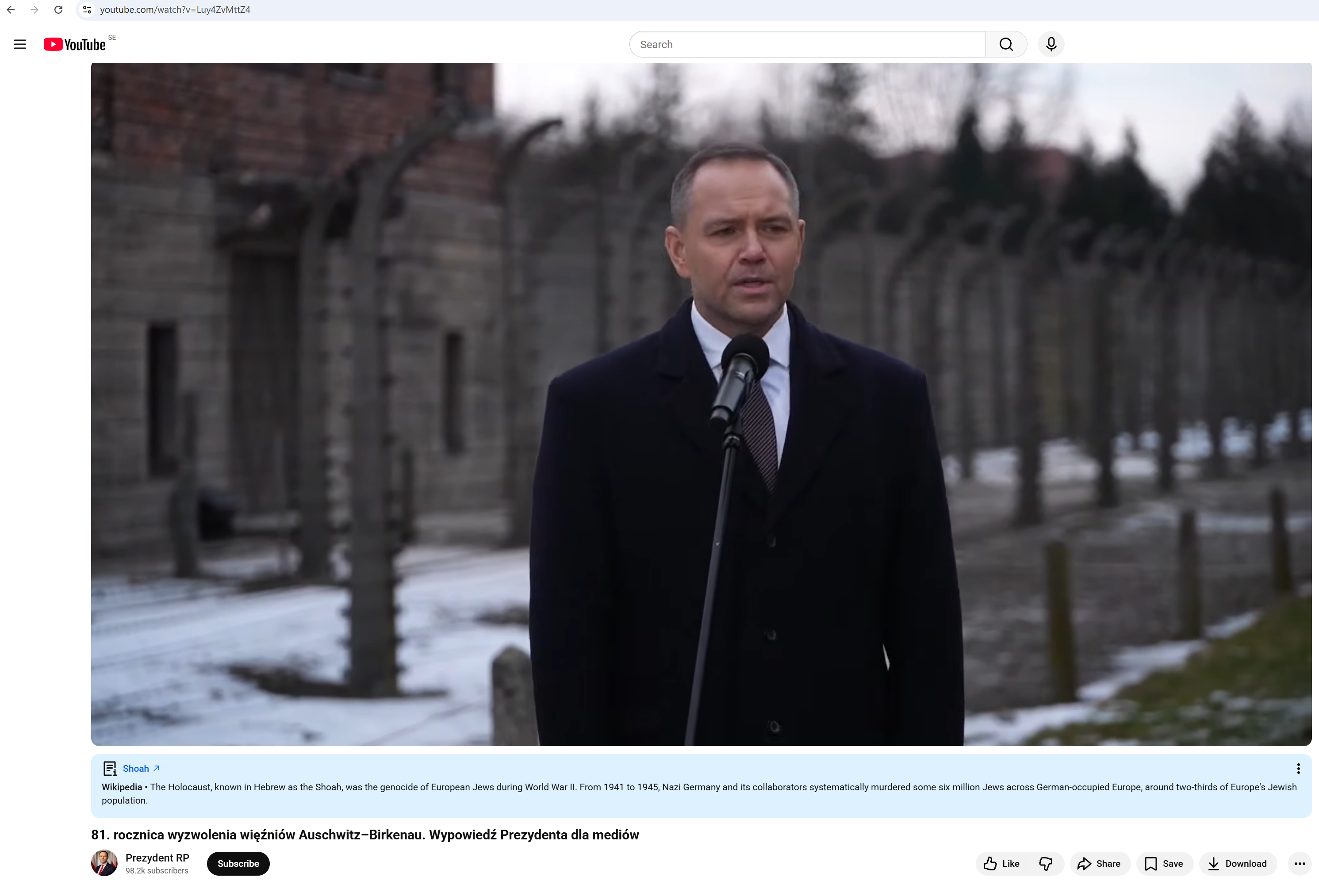Screen dimensions: 1319x896
Task: Click the Prezydent RP channel avatar
Action: [x=104, y=862]
